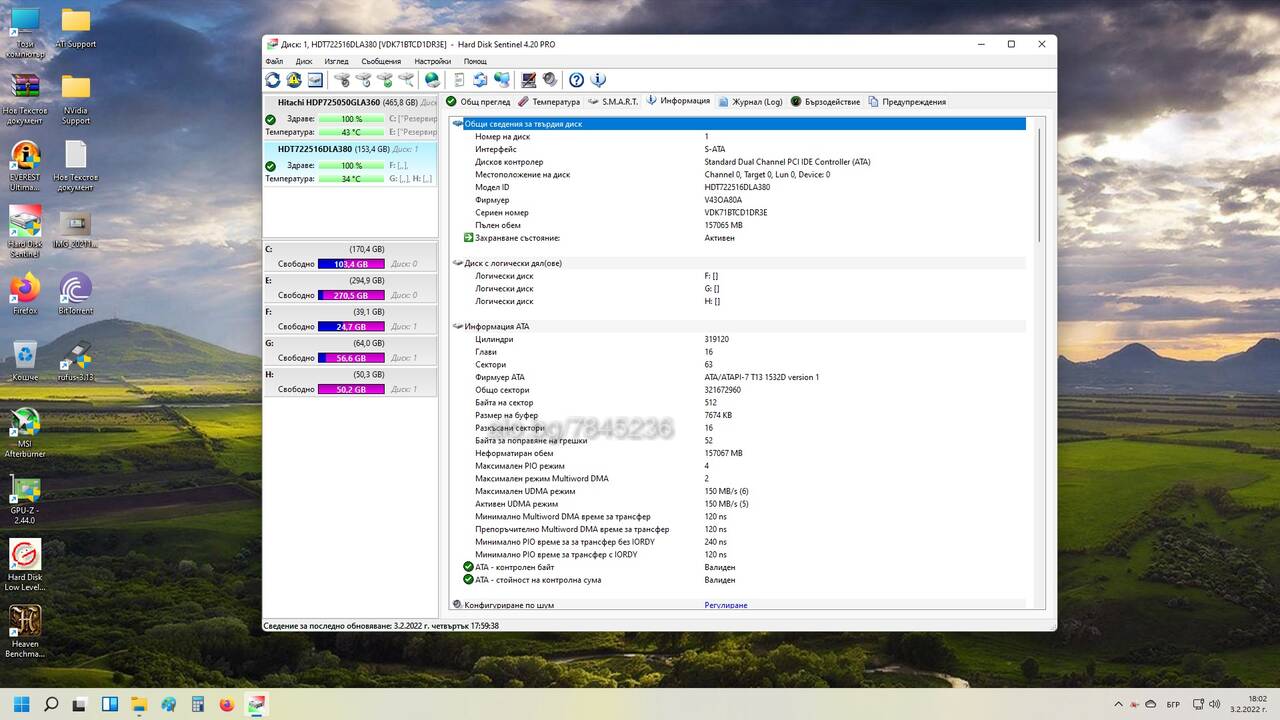The width and height of the screenshot is (1280, 720).
Task: Click the yellow warning alert toolbar icon
Action: (x=294, y=80)
